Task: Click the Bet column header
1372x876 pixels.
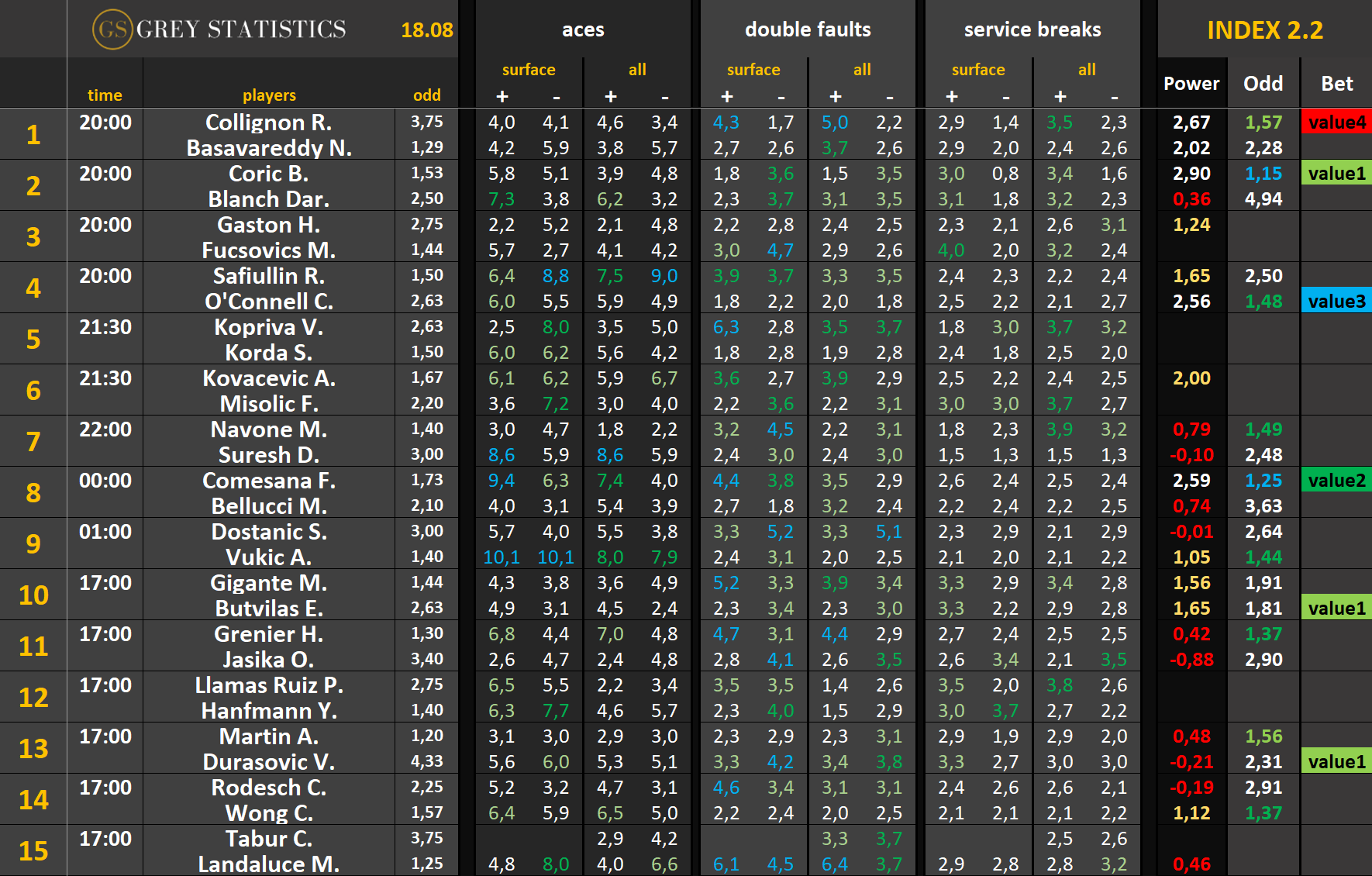Action: click(x=1336, y=83)
